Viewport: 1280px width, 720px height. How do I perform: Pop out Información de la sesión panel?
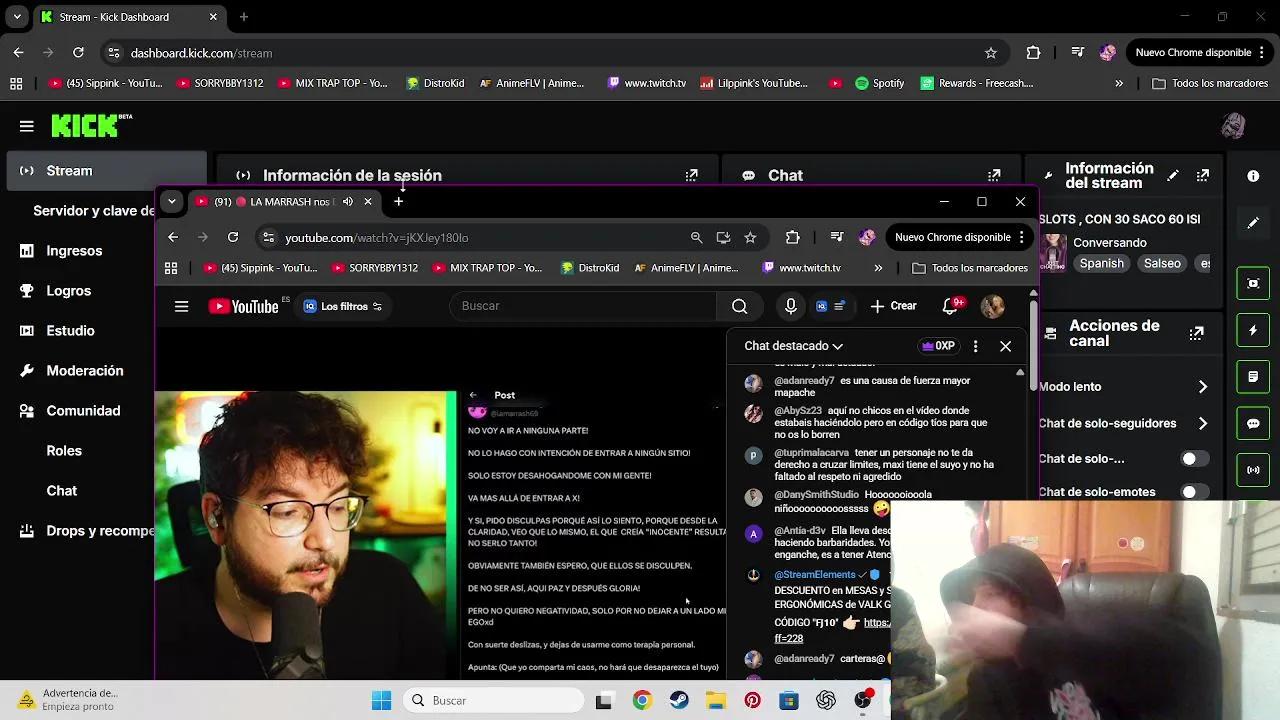(x=691, y=175)
